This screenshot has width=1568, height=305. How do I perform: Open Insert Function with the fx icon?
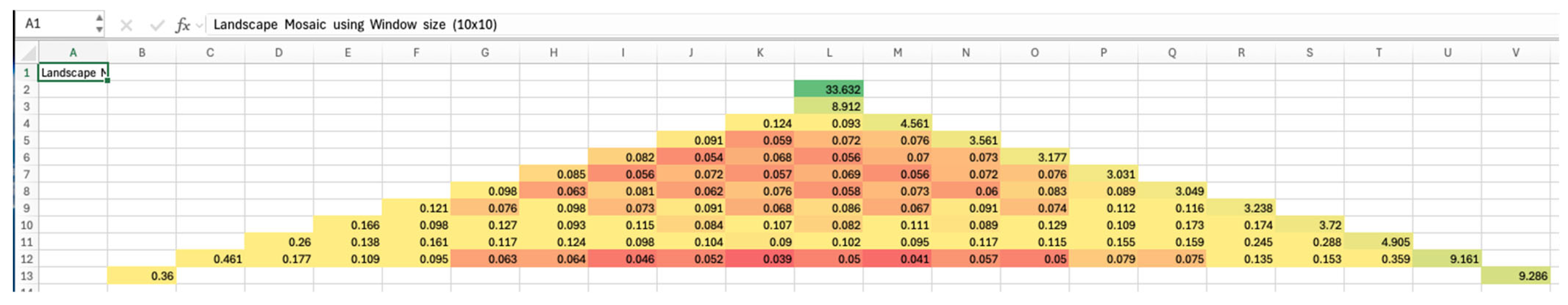(182, 25)
